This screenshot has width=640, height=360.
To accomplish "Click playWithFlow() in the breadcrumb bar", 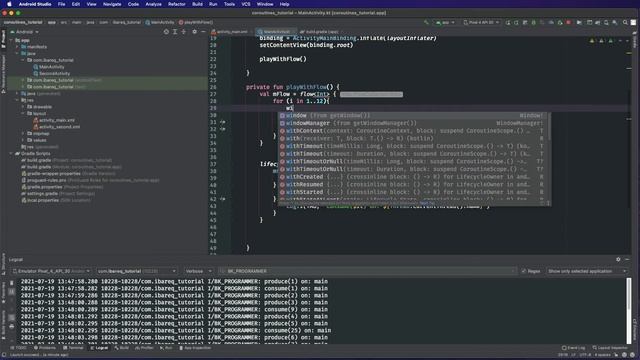I will click(x=196, y=22).
